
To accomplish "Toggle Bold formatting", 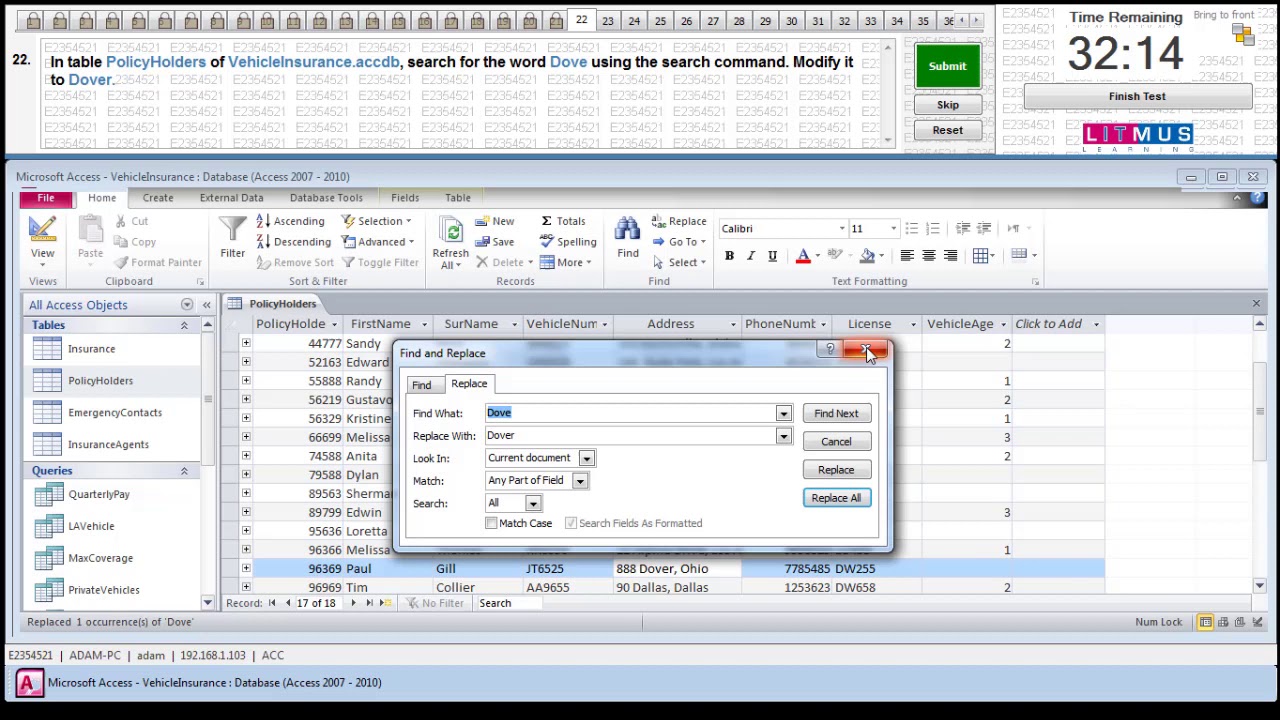I will click(x=729, y=256).
